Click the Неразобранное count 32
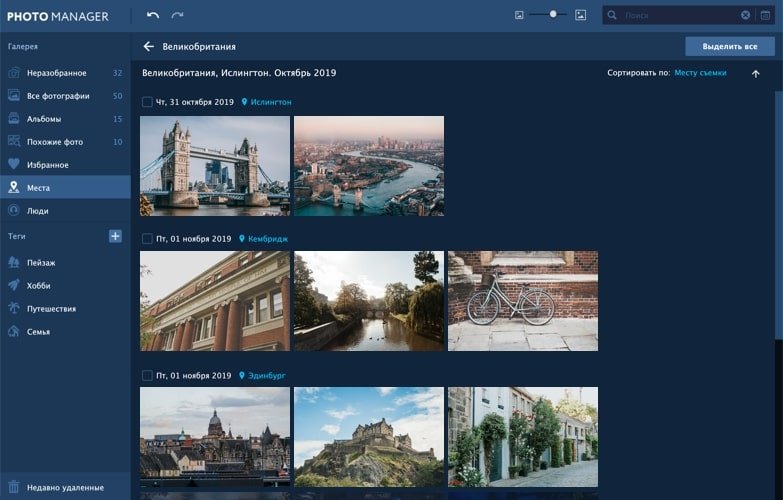The height and width of the screenshot is (500, 783). coord(117,73)
